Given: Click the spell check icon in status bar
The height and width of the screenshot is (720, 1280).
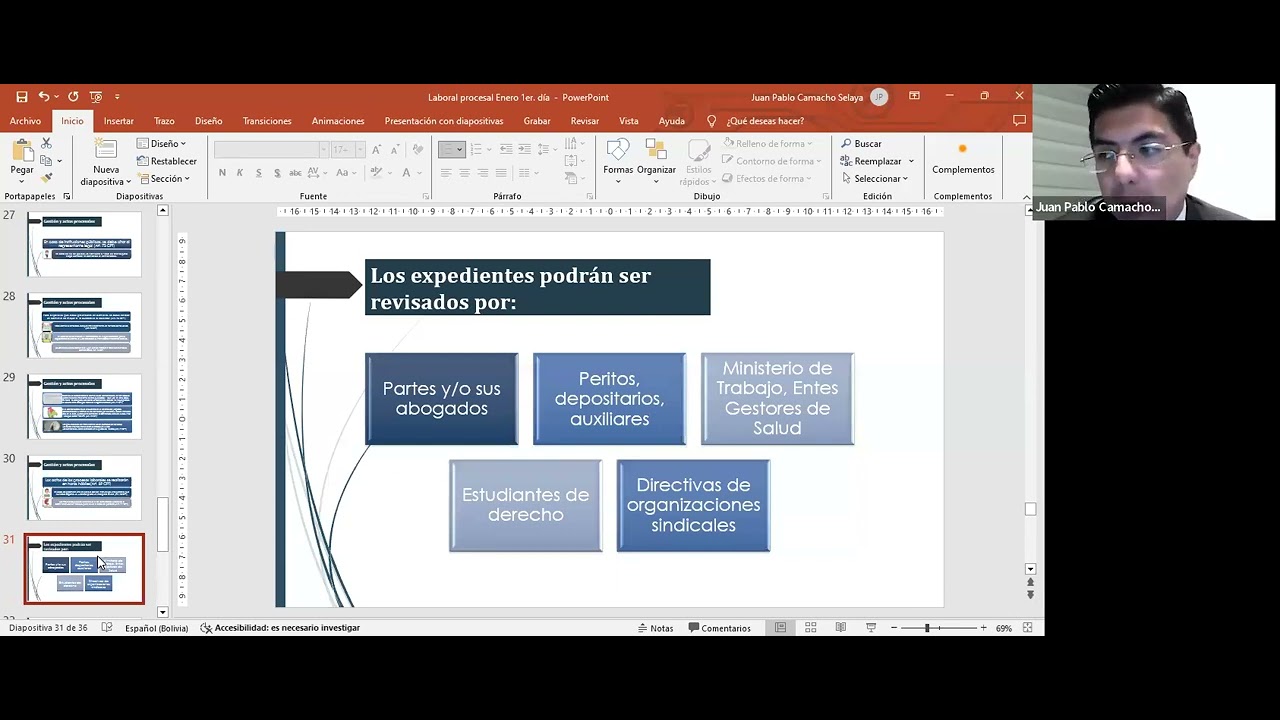Looking at the screenshot, I should [x=106, y=628].
